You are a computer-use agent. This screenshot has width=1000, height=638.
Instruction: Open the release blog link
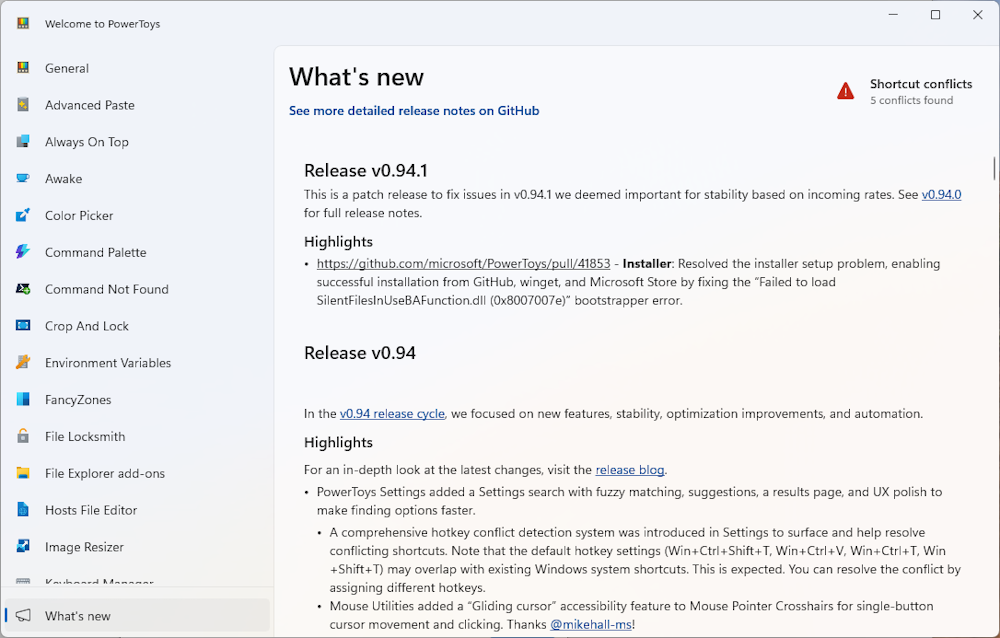click(x=629, y=470)
